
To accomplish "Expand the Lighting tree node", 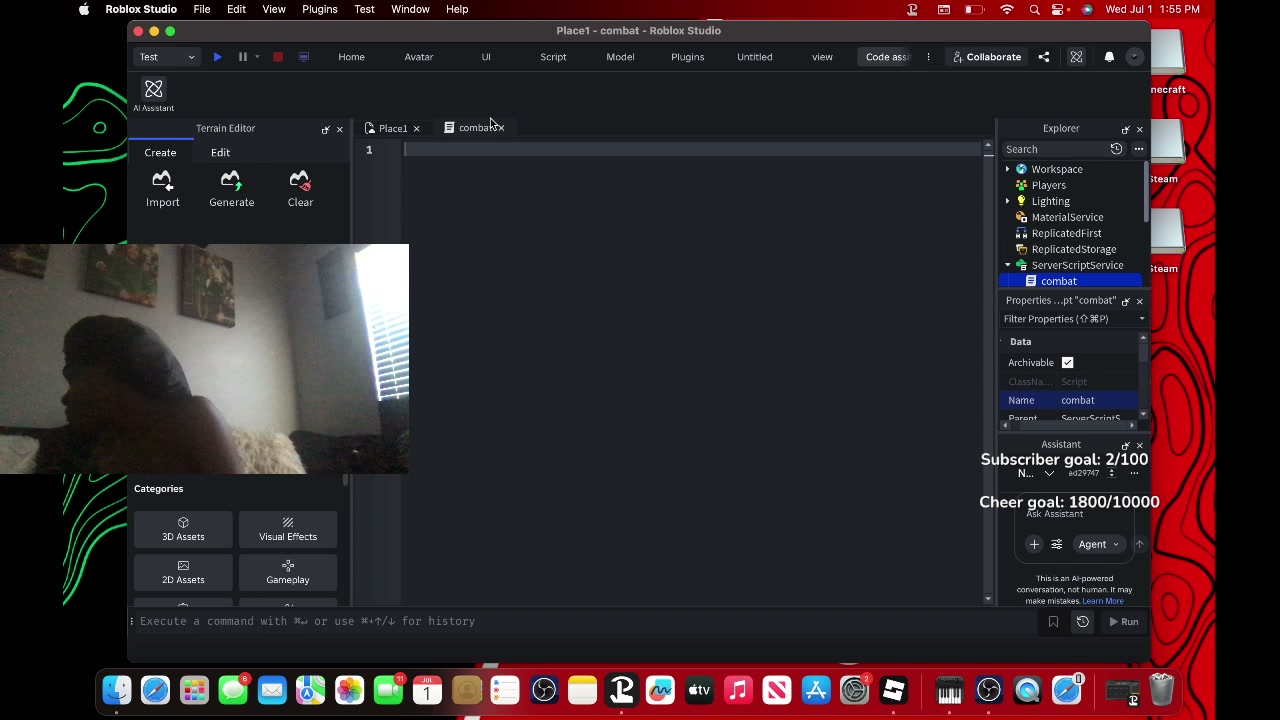I will click(1007, 201).
